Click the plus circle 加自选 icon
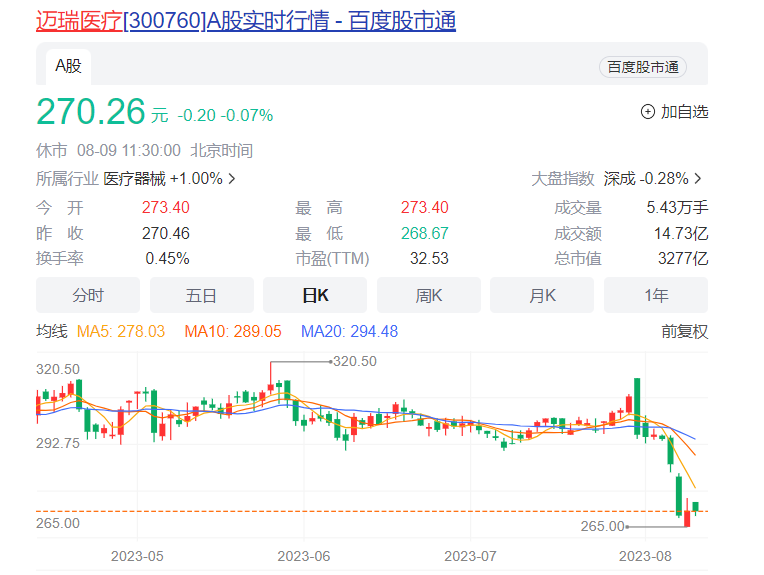 pos(648,112)
